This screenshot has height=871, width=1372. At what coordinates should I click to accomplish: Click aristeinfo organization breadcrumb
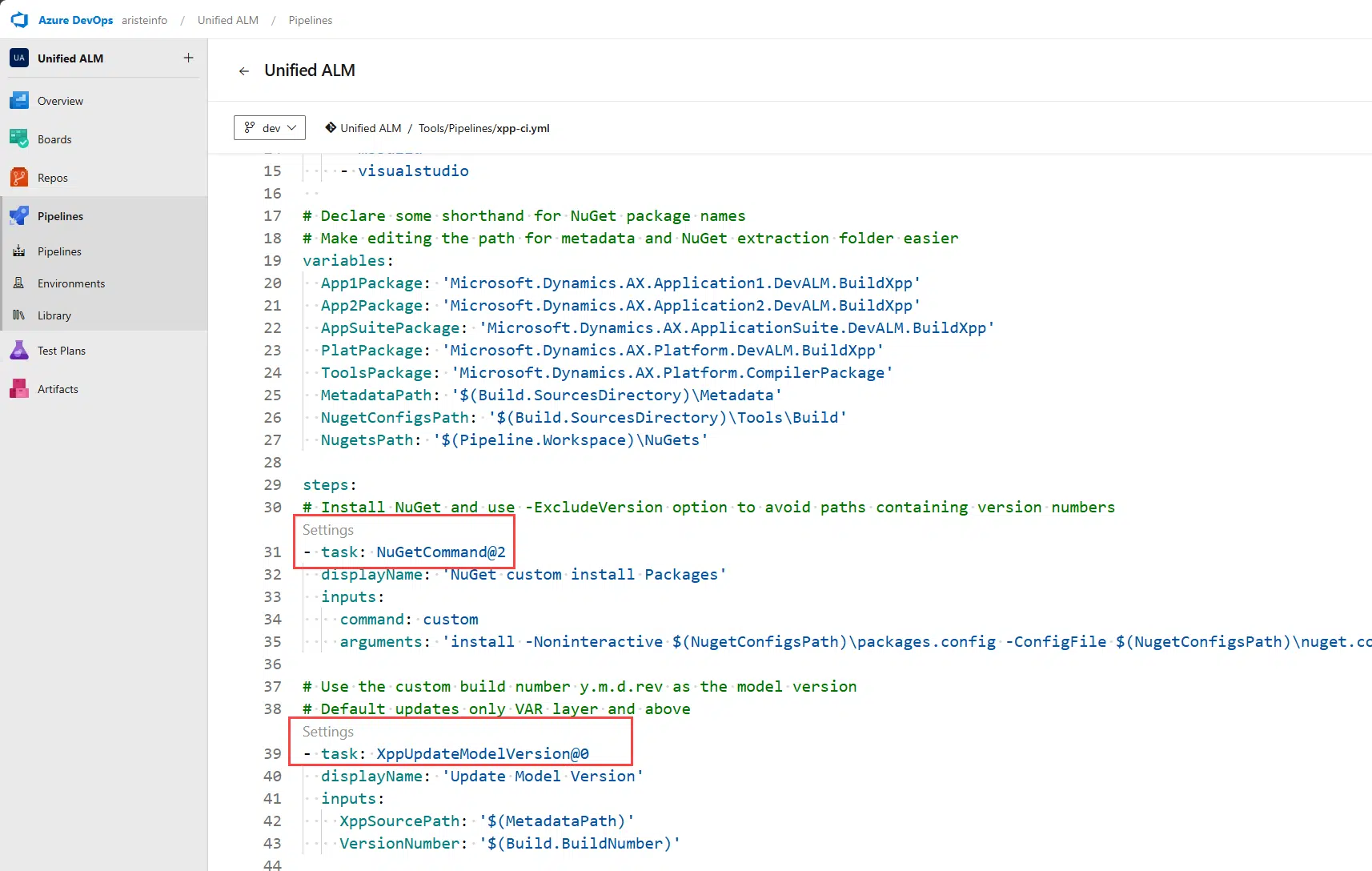coord(144,20)
